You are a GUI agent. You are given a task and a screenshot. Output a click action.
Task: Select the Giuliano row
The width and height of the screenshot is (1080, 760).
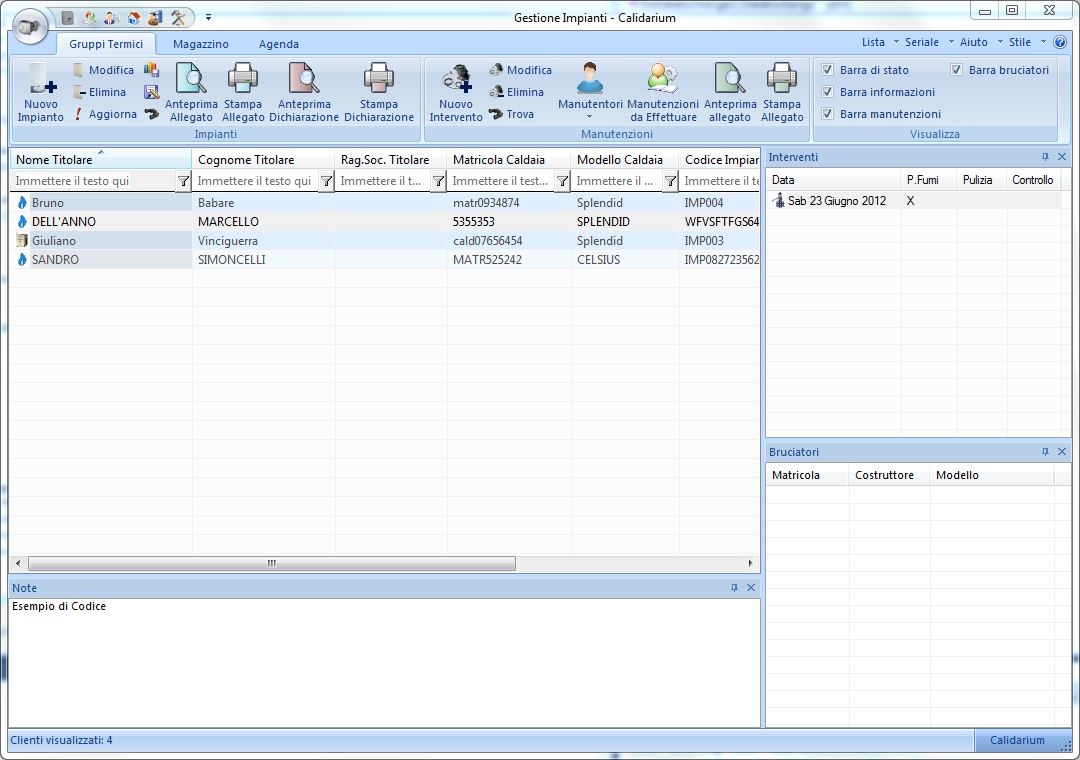[x=385, y=241]
